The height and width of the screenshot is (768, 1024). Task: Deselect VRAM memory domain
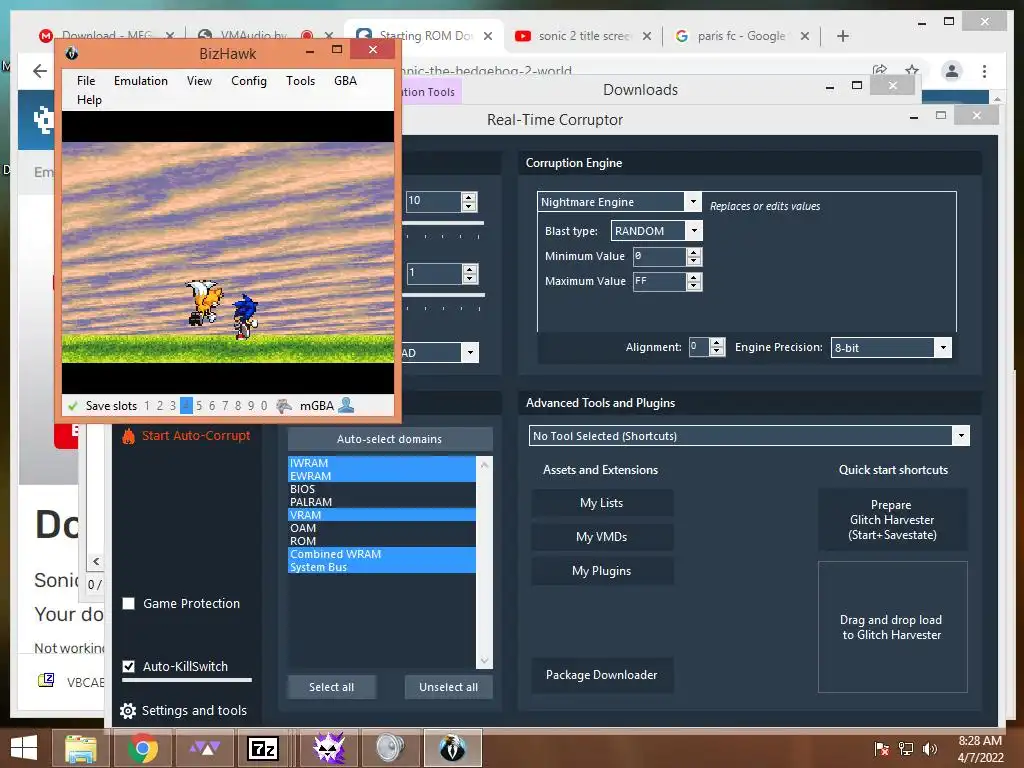tap(381, 515)
